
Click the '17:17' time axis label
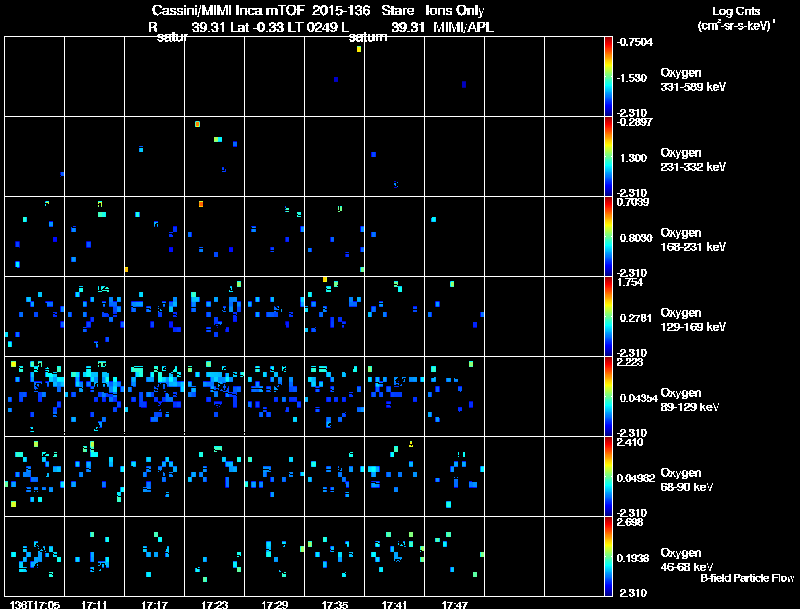155,604
